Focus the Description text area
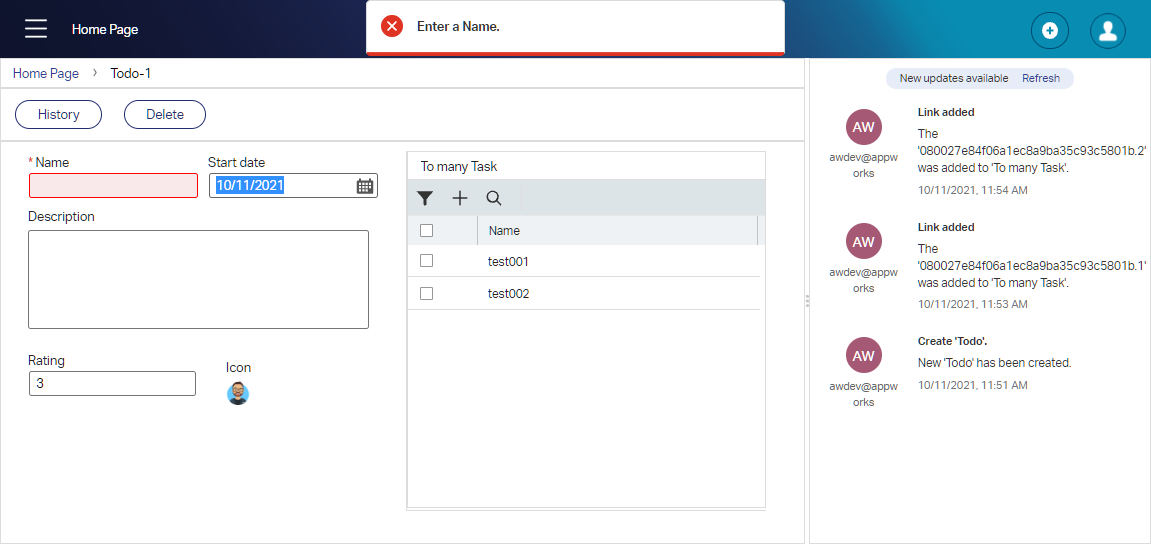This screenshot has width=1151, height=544. tap(198, 279)
